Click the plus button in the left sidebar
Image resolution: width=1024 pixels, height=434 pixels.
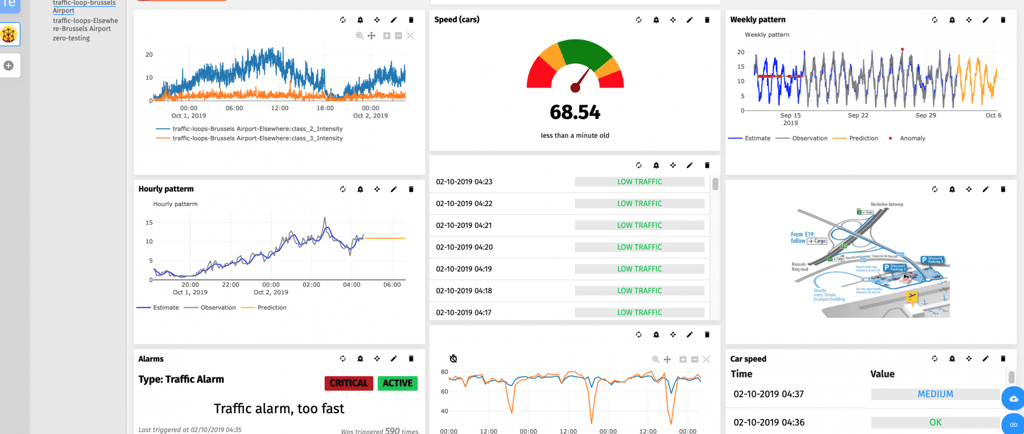click(x=8, y=65)
